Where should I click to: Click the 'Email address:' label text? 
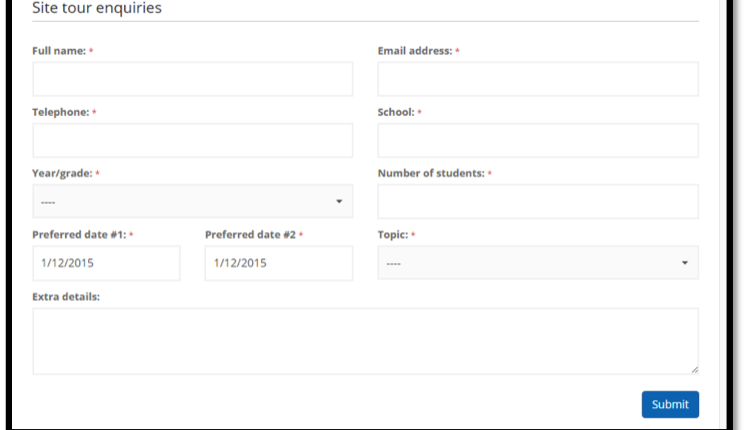pyautogui.click(x=414, y=51)
